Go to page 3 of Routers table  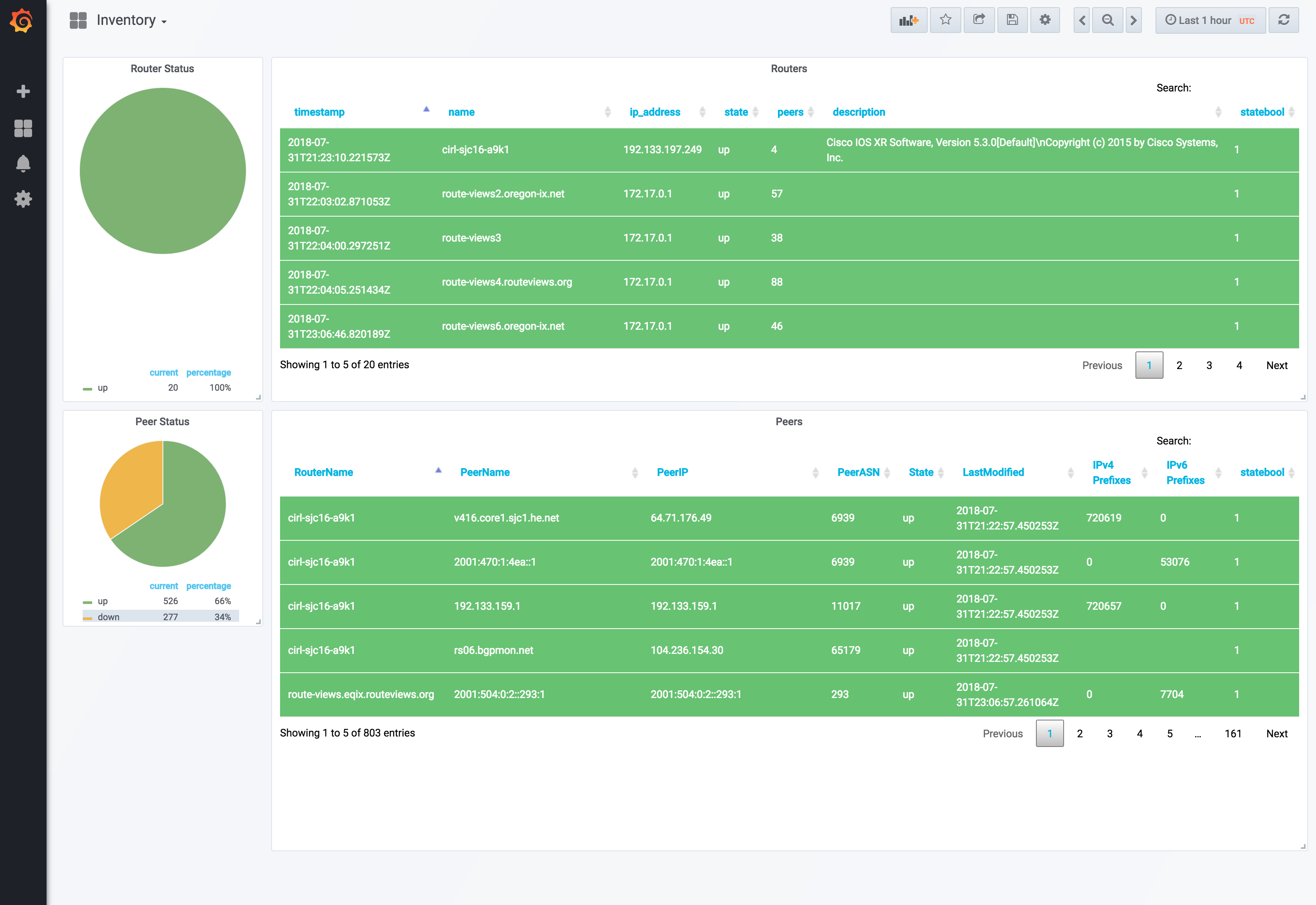[1209, 365]
